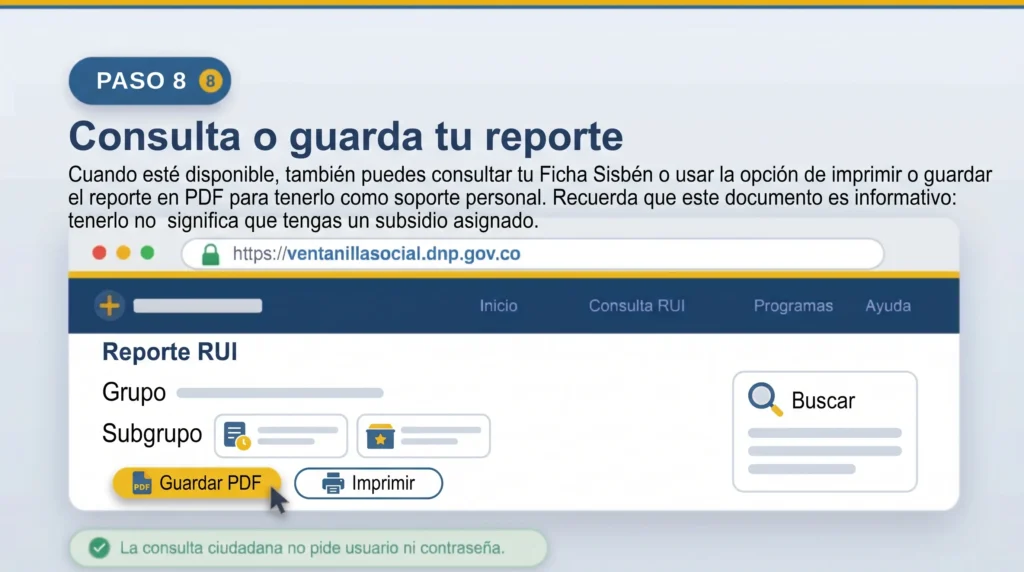Click the printer icon in Imprimir
Screen dimensions: 1024x572
[333, 483]
